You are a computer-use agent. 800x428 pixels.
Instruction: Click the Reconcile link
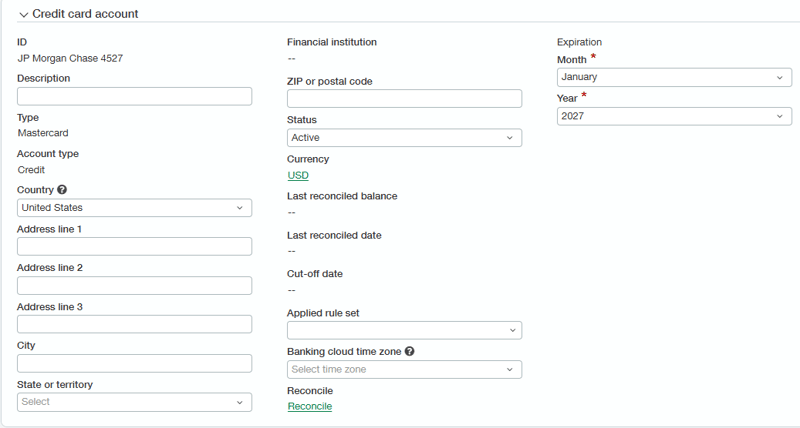(x=309, y=406)
